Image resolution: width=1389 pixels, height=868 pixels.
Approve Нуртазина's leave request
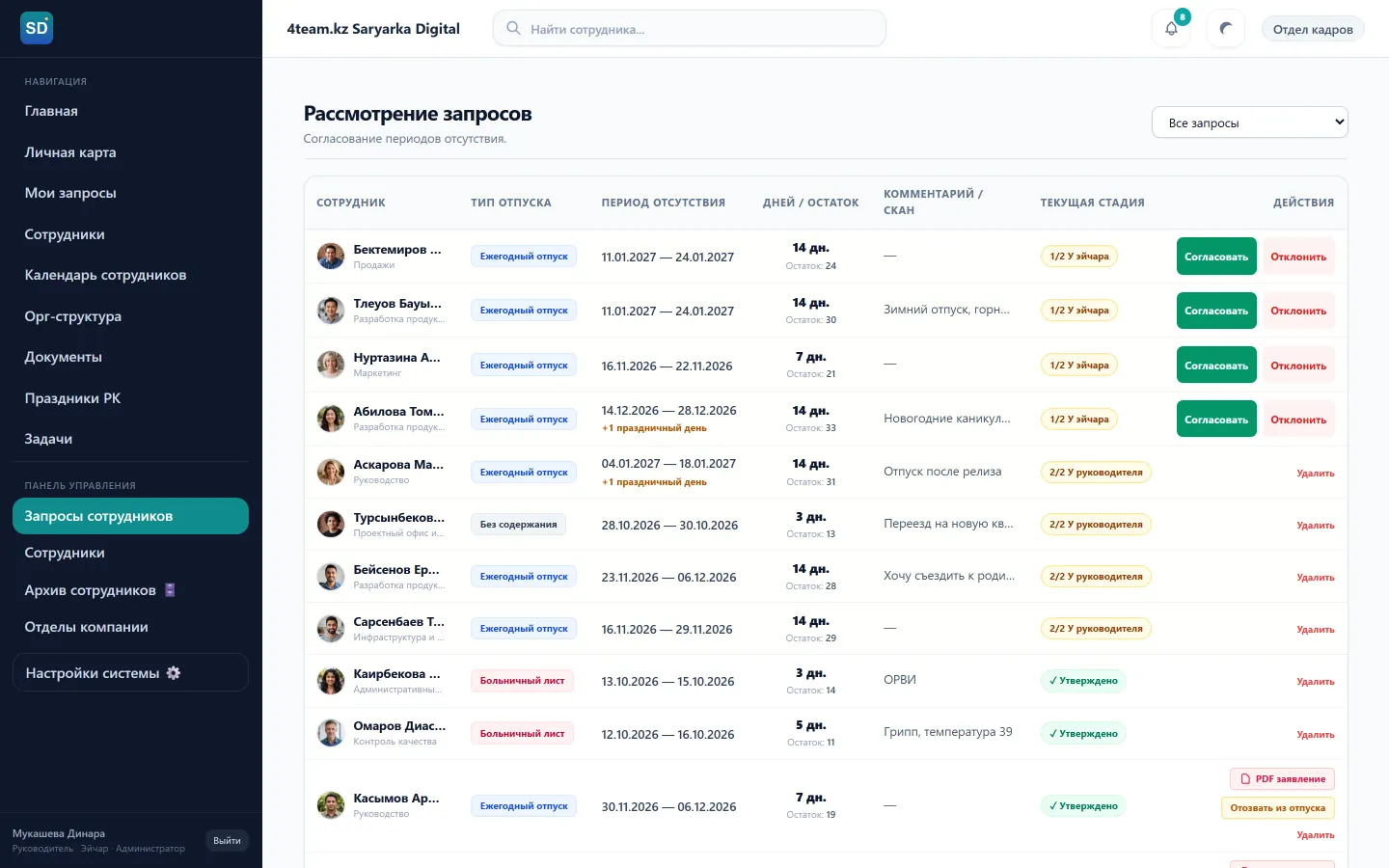click(x=1216, y=366)
